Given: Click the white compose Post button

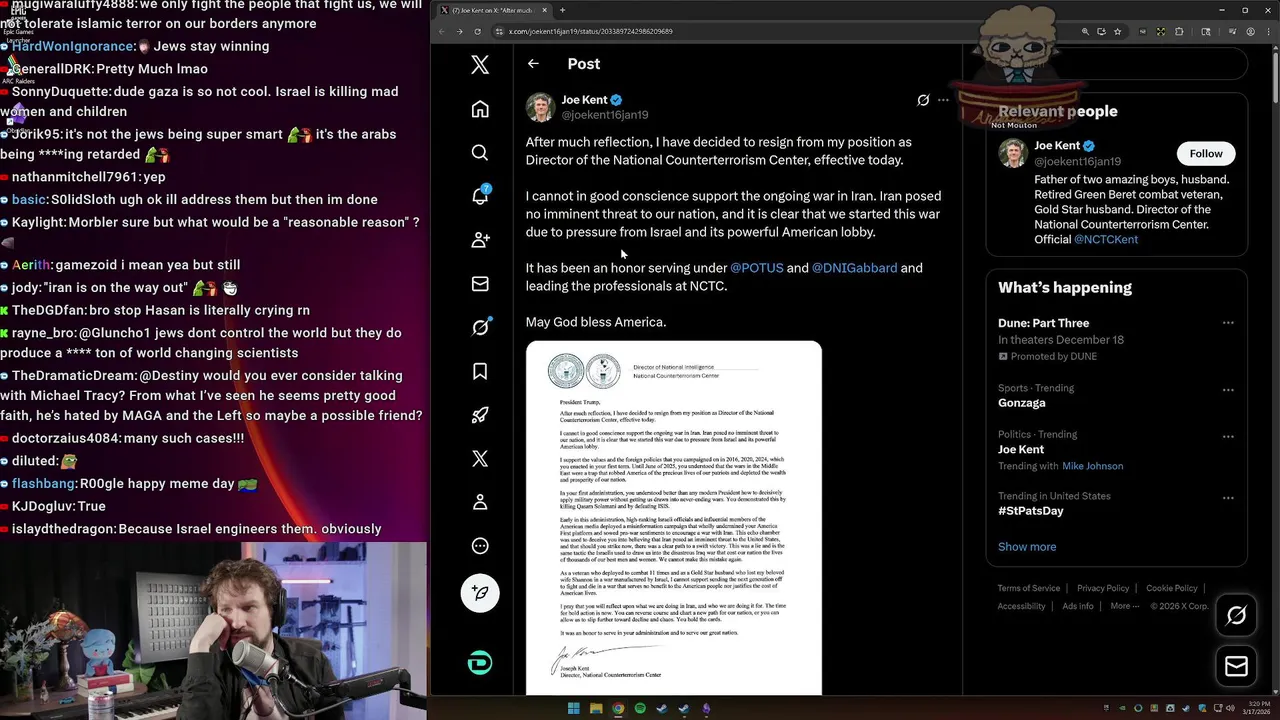Looking at the screenshot, I should pos(480,593).
